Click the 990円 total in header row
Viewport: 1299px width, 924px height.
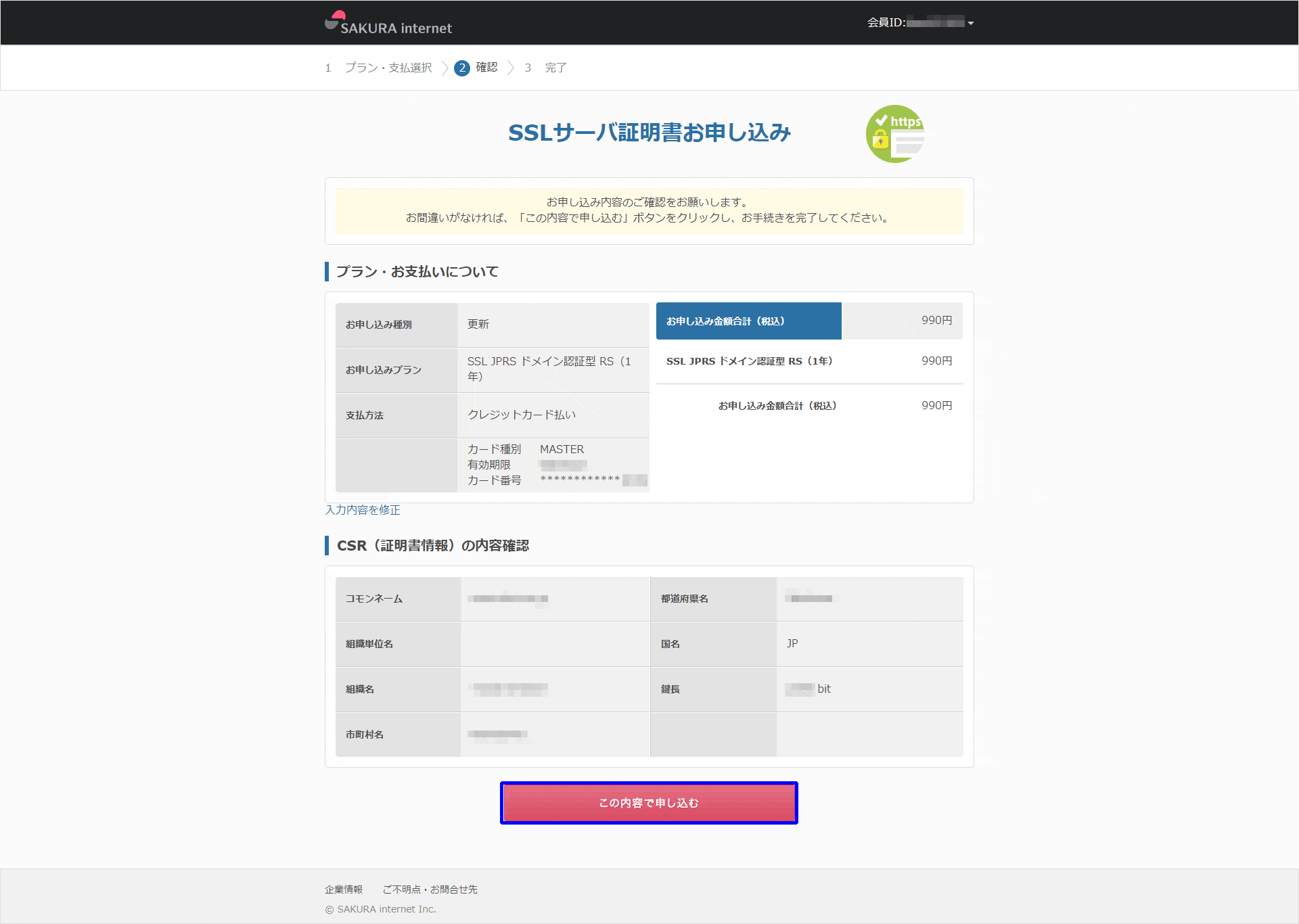click(x=937, y=321)
